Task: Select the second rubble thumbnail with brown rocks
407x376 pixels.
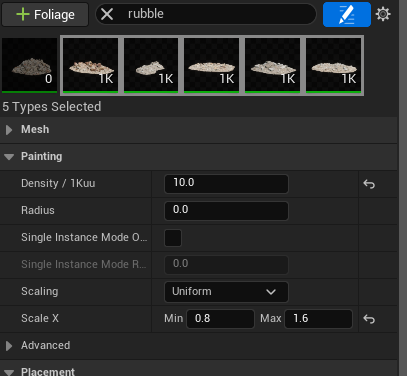Action: tap(91, 65)
